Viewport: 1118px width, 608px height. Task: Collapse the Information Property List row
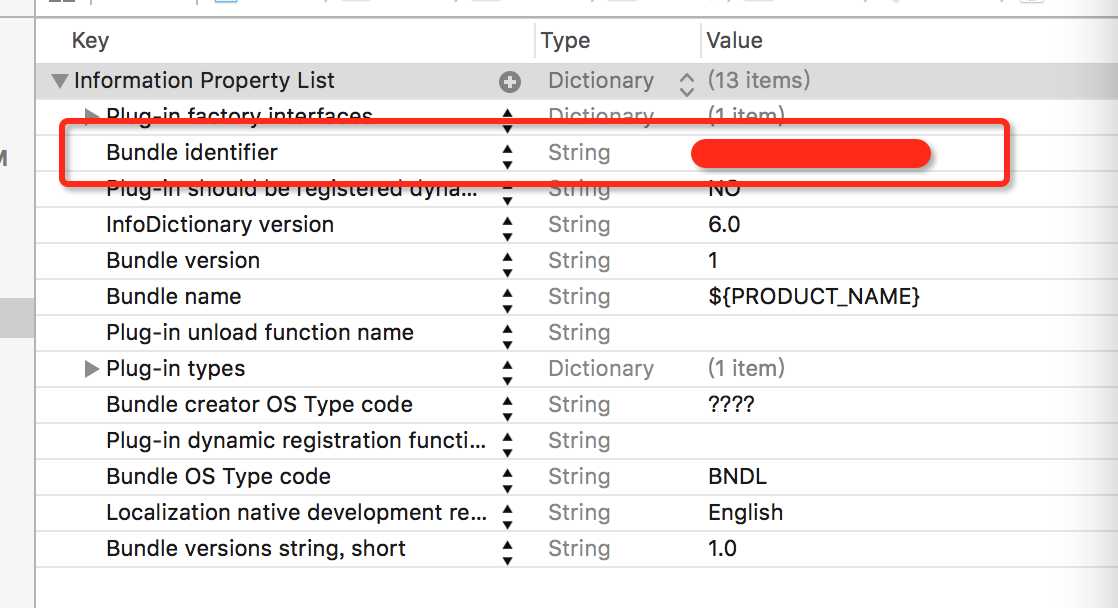(60, 81)
